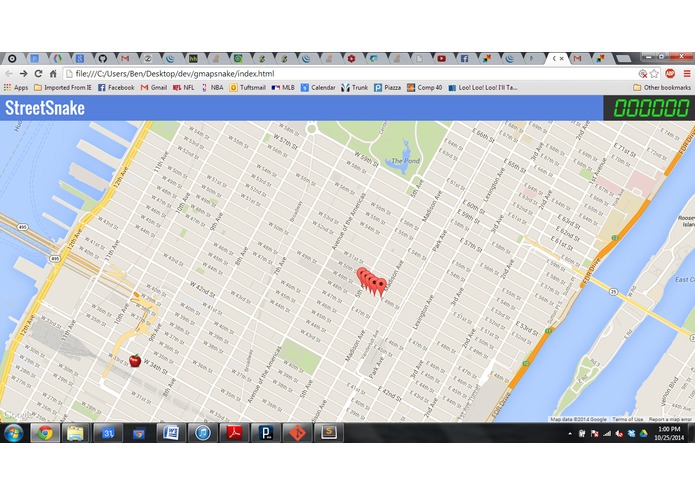Open the Chrome hamburger menu
Image resolution: width=695 pixels, height=494 pixels.
[687, 74]
